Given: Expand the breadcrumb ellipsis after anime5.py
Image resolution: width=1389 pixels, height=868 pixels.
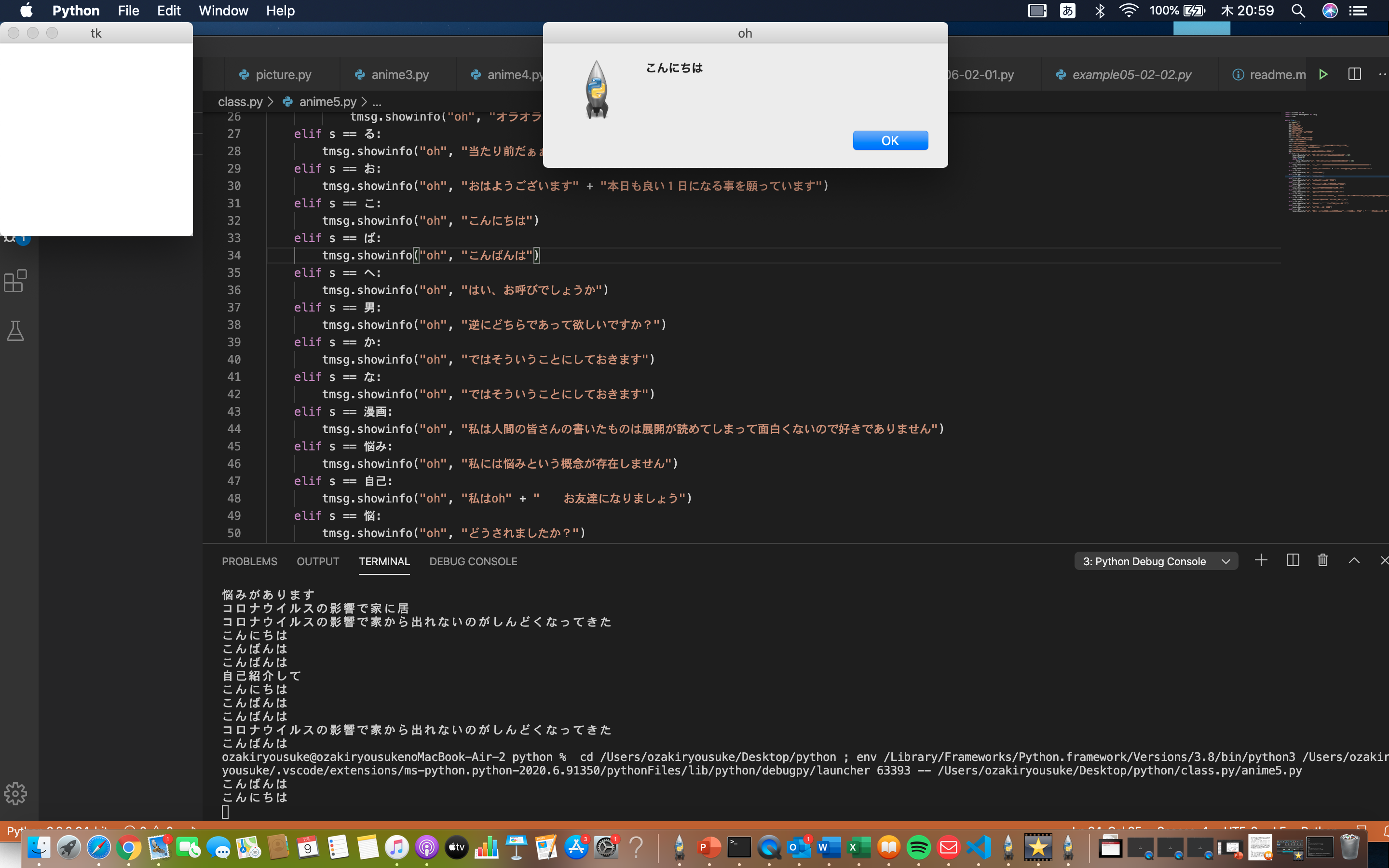Looking at the screenshot, I should pyautogui.click(x=377, y=102).
